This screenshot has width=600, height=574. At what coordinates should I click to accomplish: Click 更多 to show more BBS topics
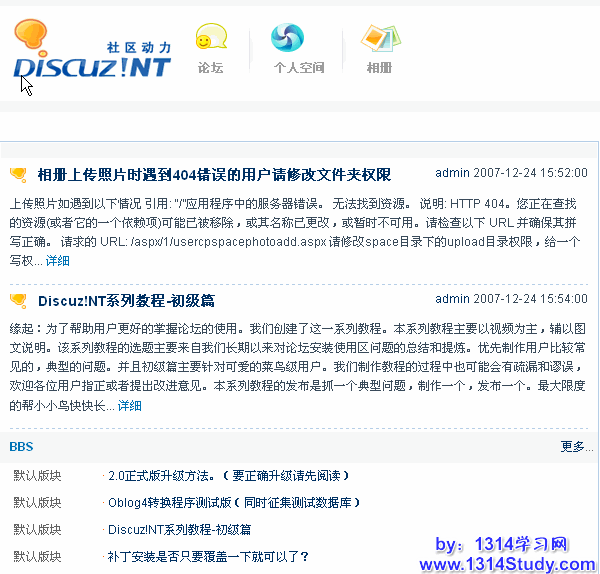tap(575, 446)
